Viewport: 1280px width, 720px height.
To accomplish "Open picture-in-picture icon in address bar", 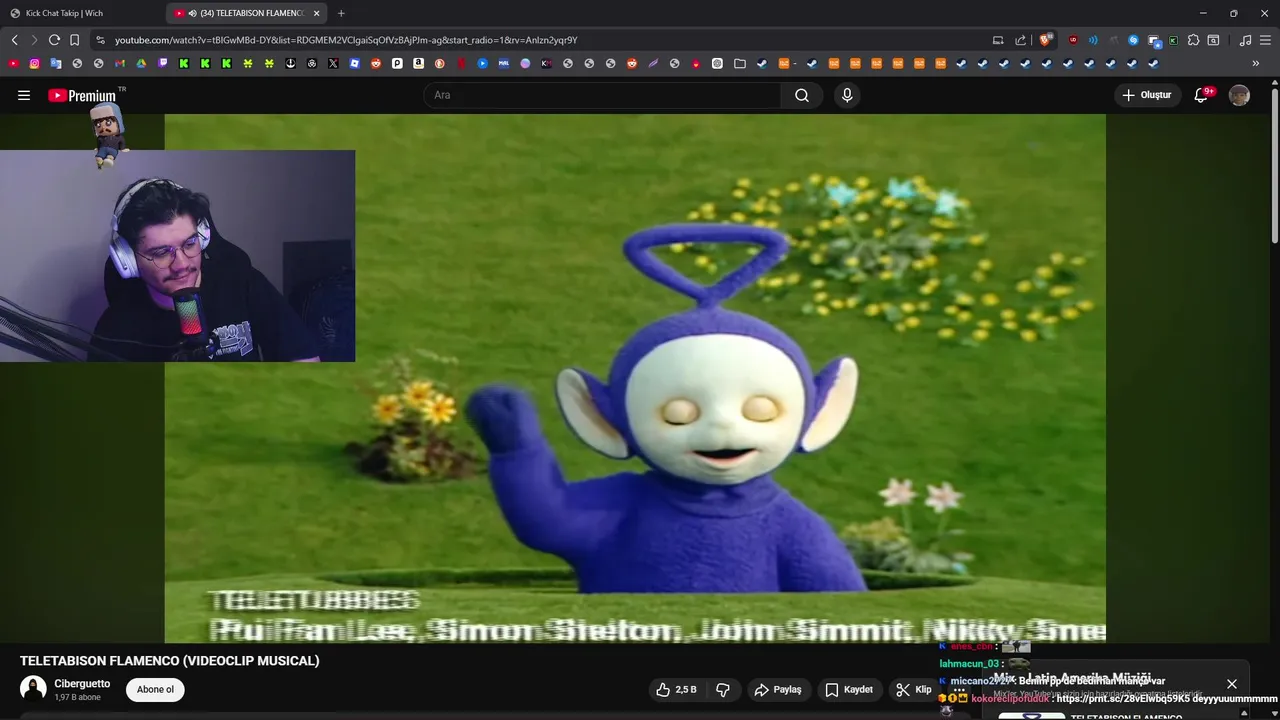I will 998,40.
